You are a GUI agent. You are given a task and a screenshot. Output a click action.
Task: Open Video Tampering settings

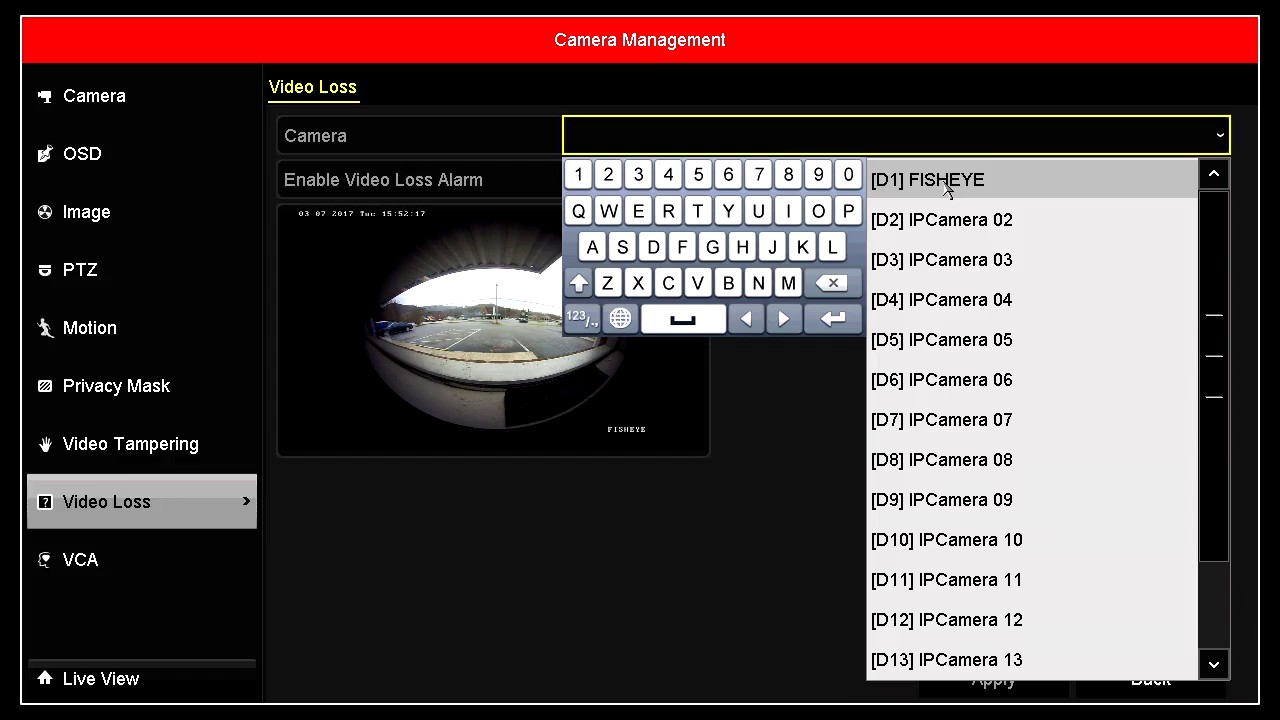(x=131, y=444)
